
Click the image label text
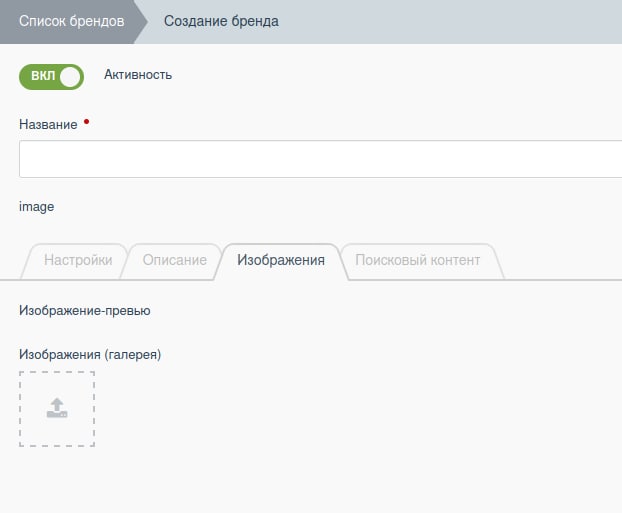(x=36, y=207)
